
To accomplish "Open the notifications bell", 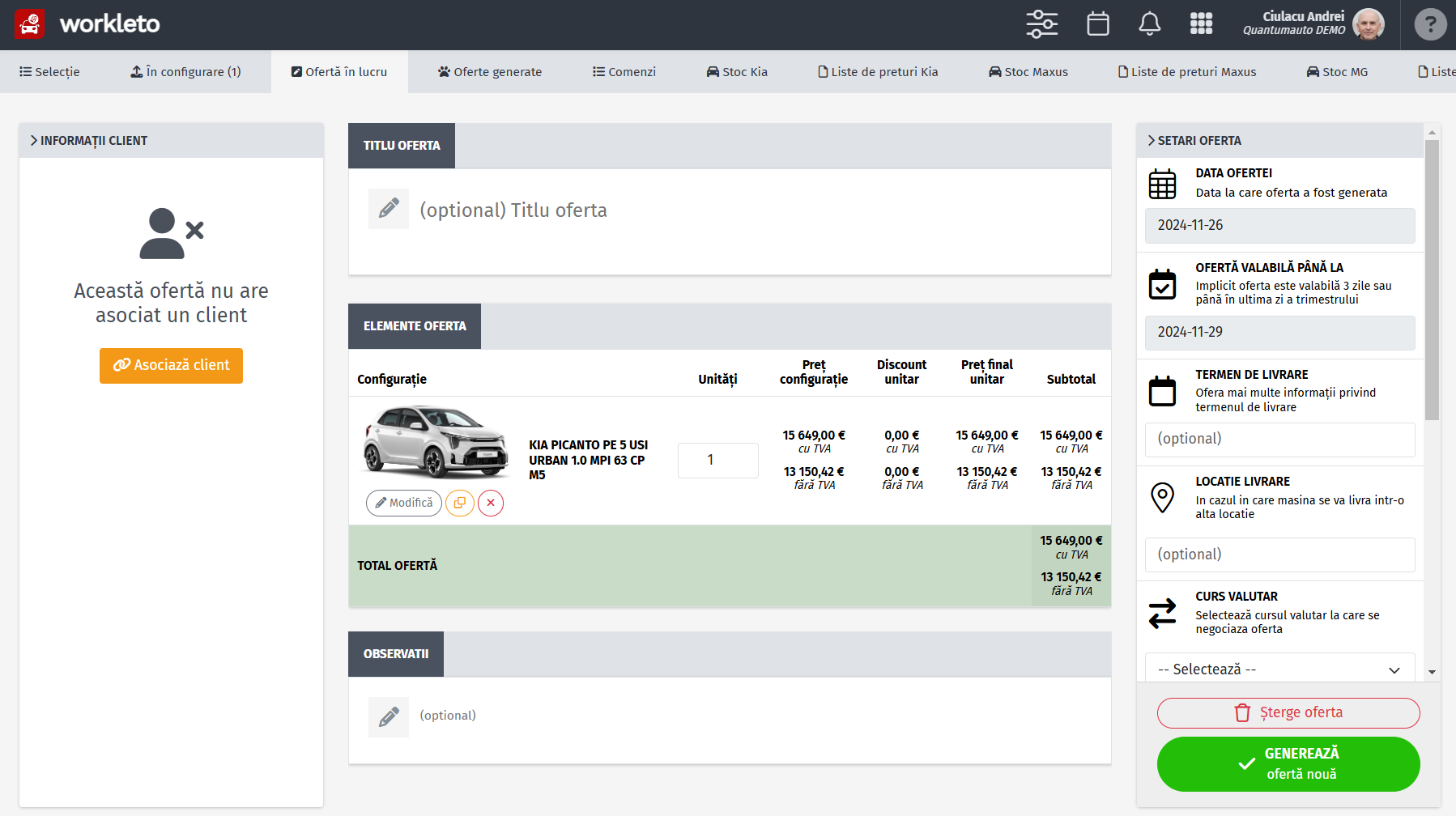I will coord(1150,24).
